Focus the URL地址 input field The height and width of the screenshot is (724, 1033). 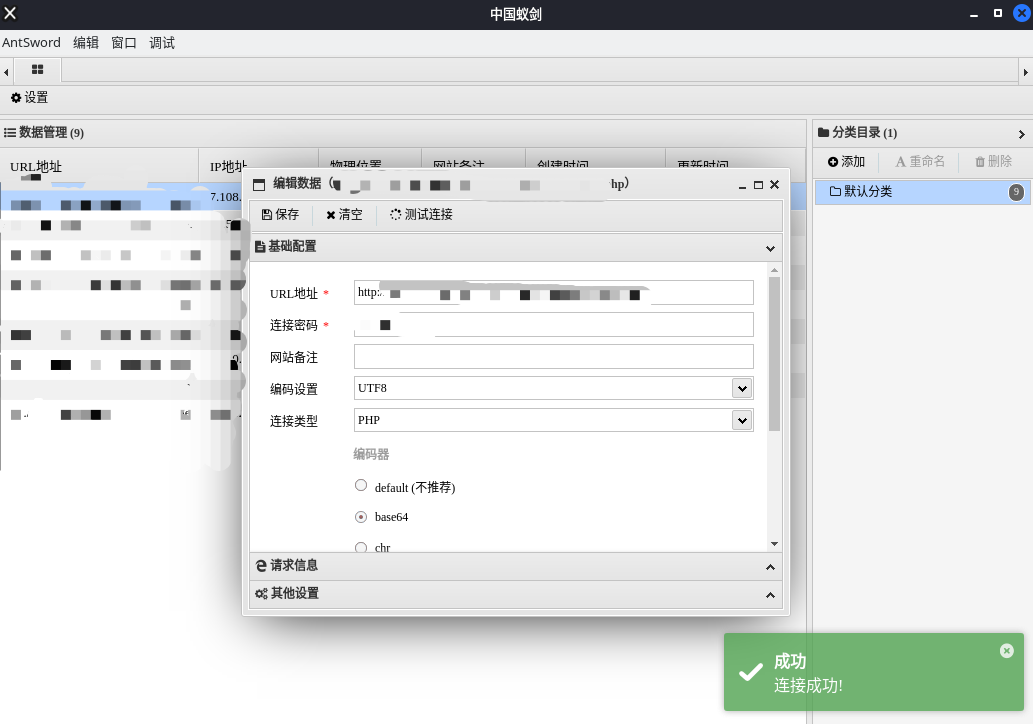pyautogui.click(x=553, y=292)
